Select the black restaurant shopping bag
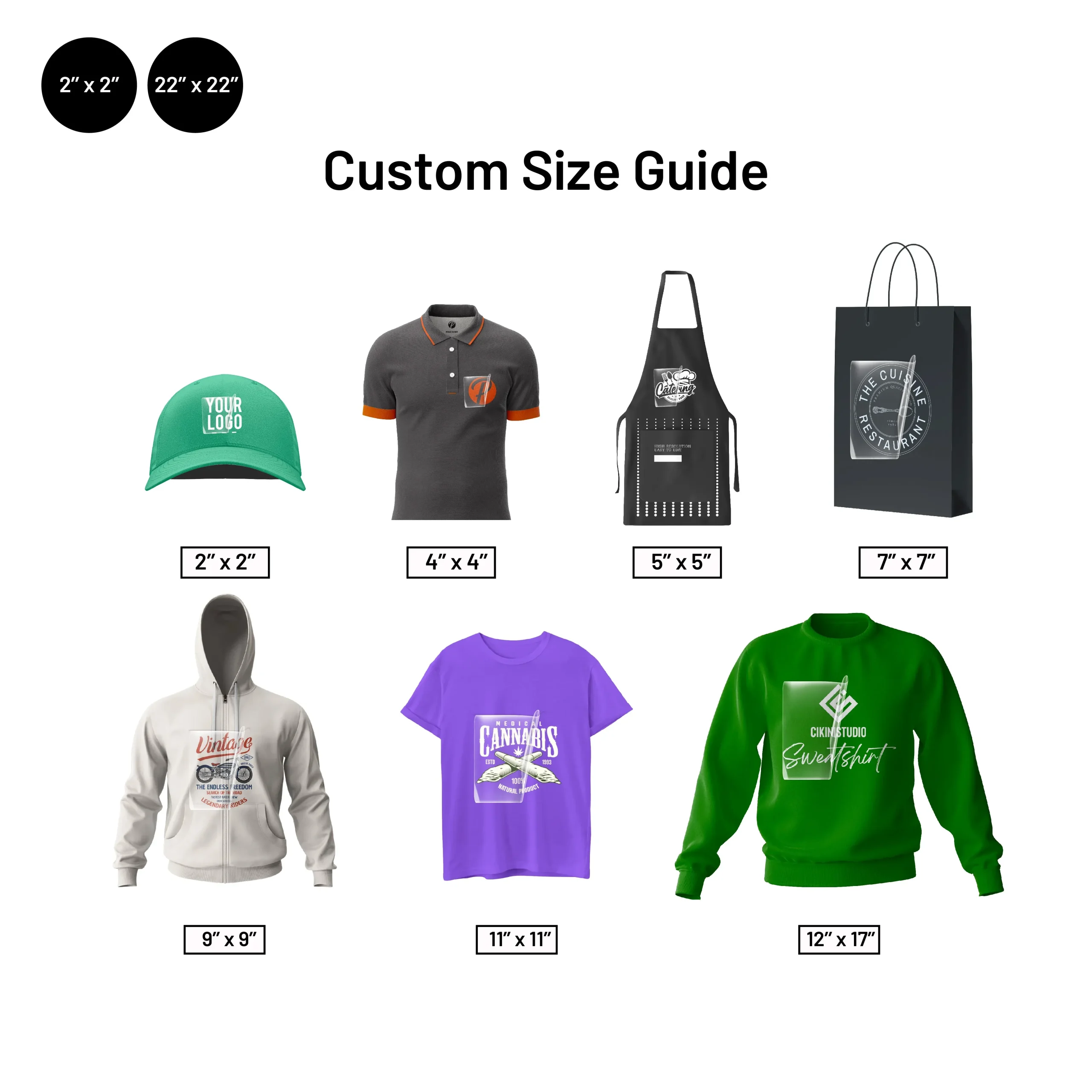Image resolution: width=1092 pixels, height=1092 pixels. click(903, 380)
